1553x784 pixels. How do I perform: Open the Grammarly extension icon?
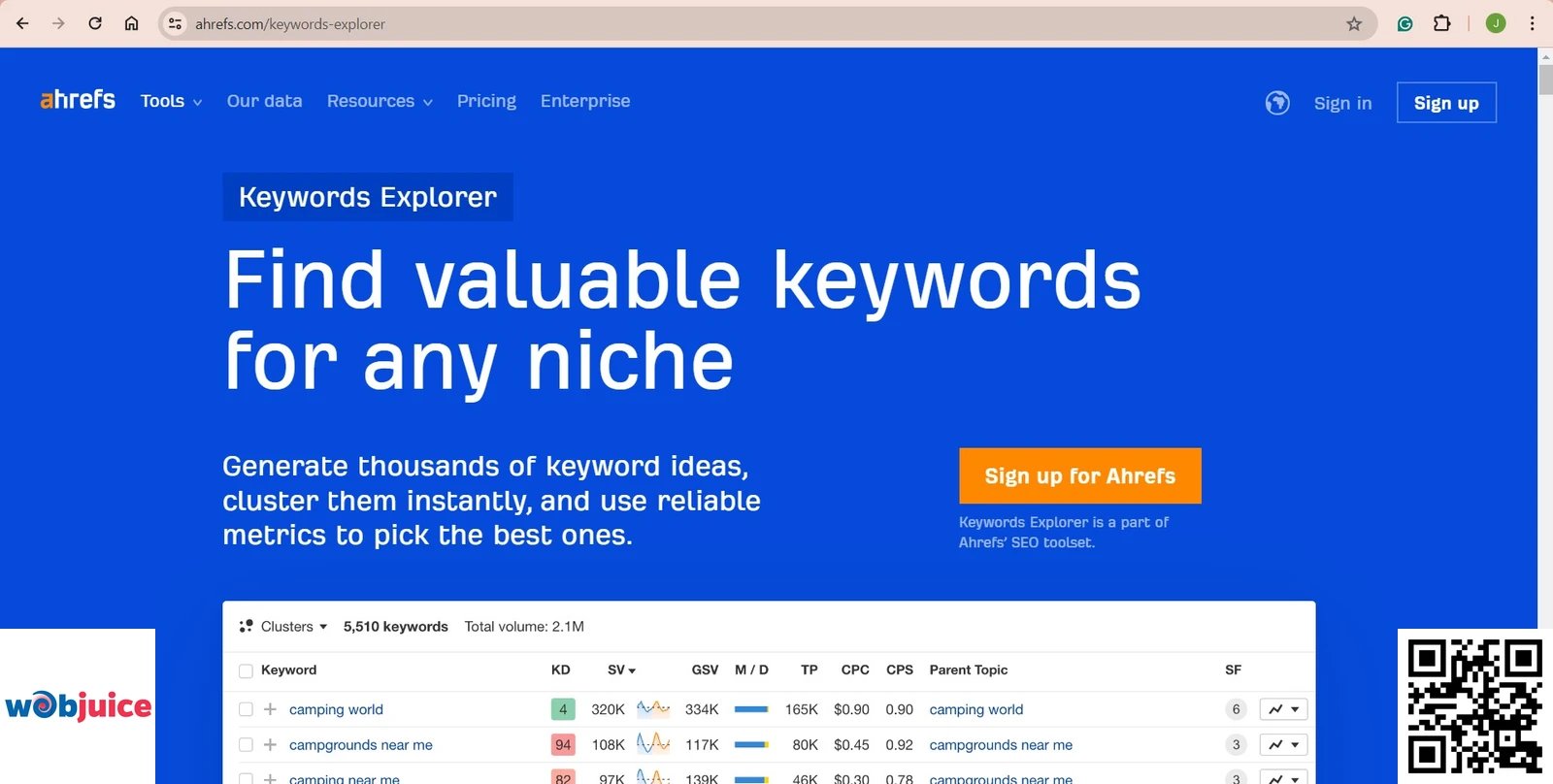1404,23
